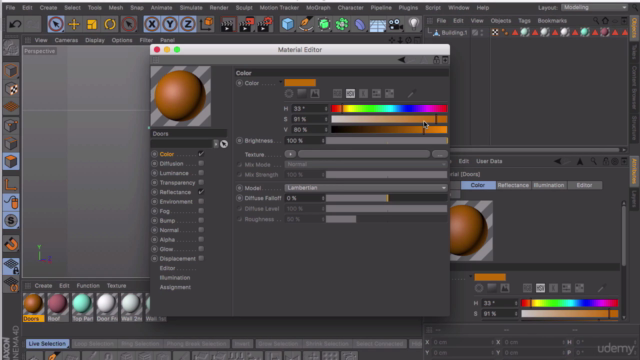This screenshot has width=640, height=360.
Task: Click the Texture browse ellipsis button
Action: point(440,154)
